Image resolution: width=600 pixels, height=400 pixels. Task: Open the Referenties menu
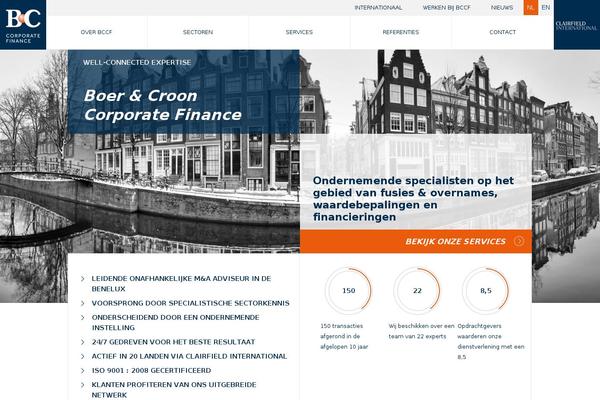pyautogui.click(x=401, y=32)
